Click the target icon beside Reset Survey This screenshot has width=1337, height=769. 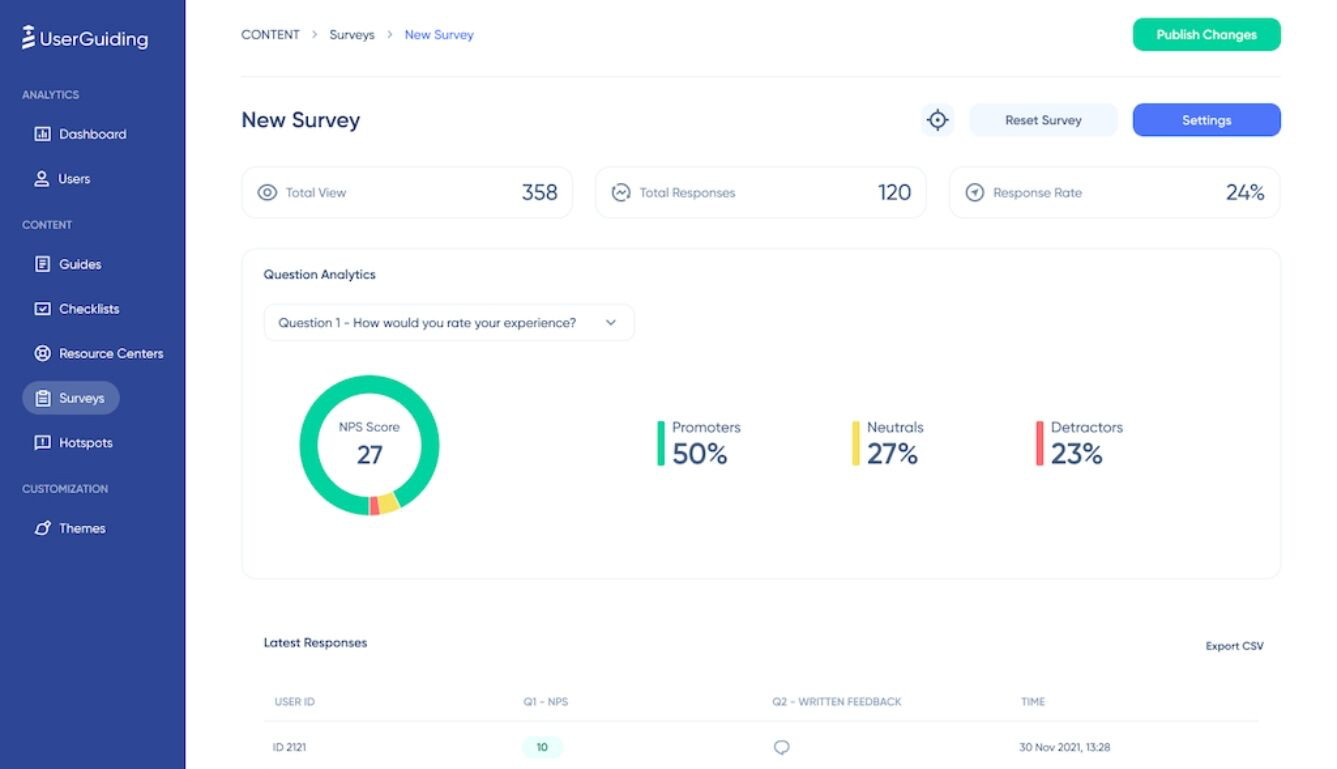(x=937, y=119)
